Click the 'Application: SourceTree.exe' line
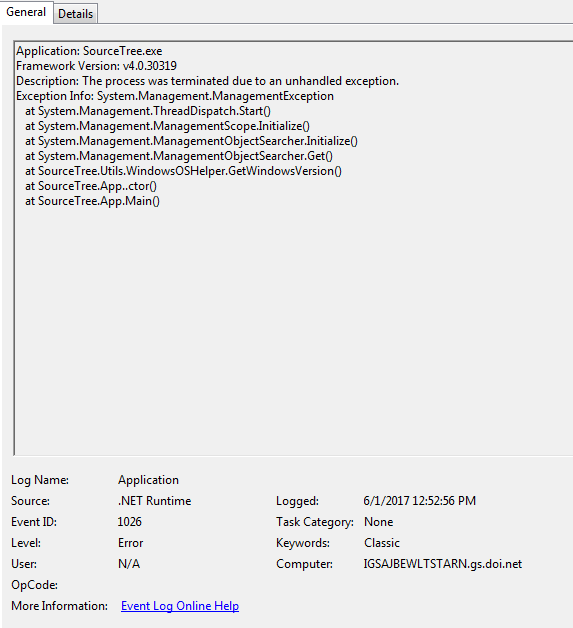 pyautogui.click(x=89, y=51)
